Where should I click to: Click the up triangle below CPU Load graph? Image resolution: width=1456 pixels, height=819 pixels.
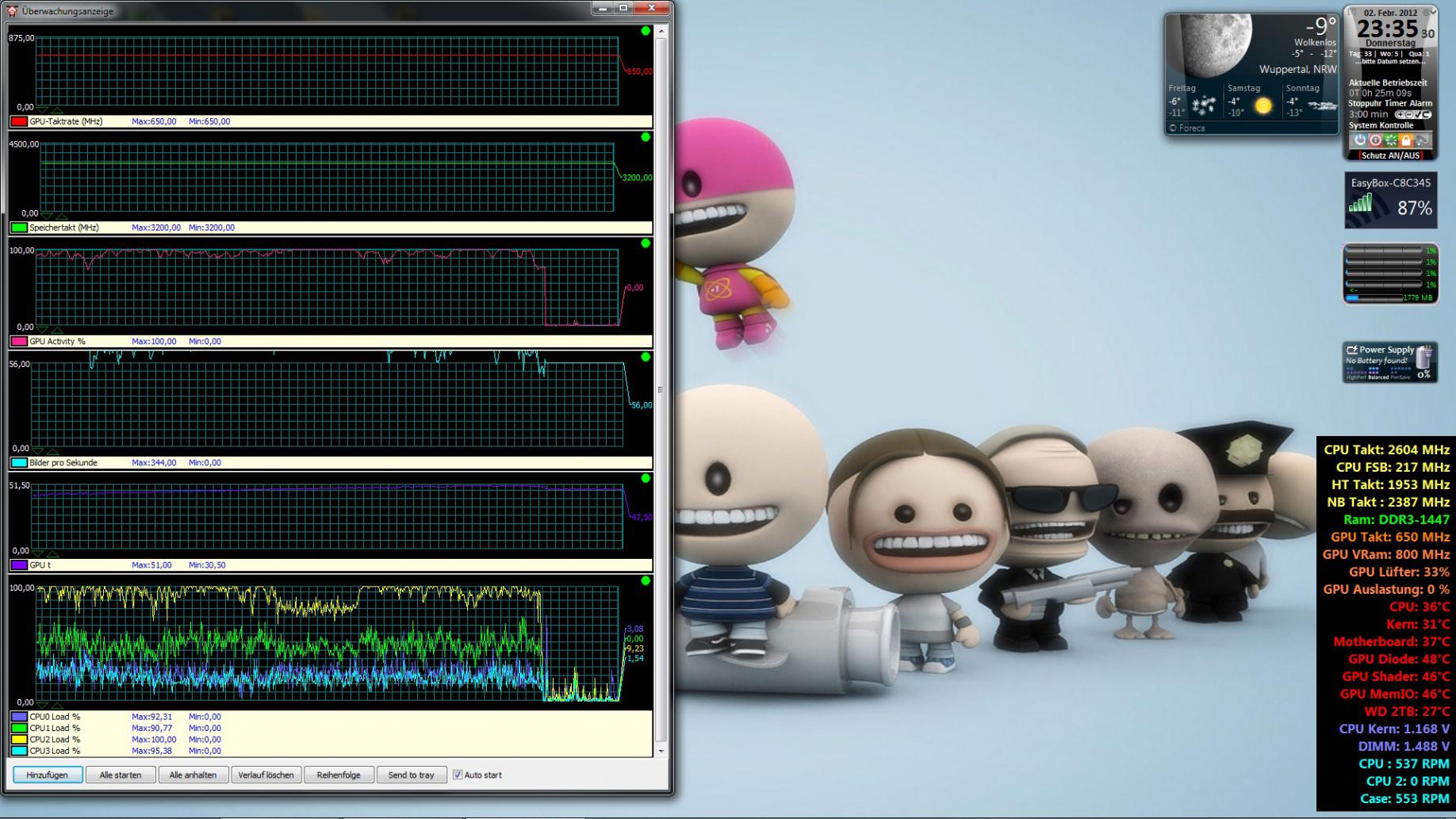click(x=57, y=705)
